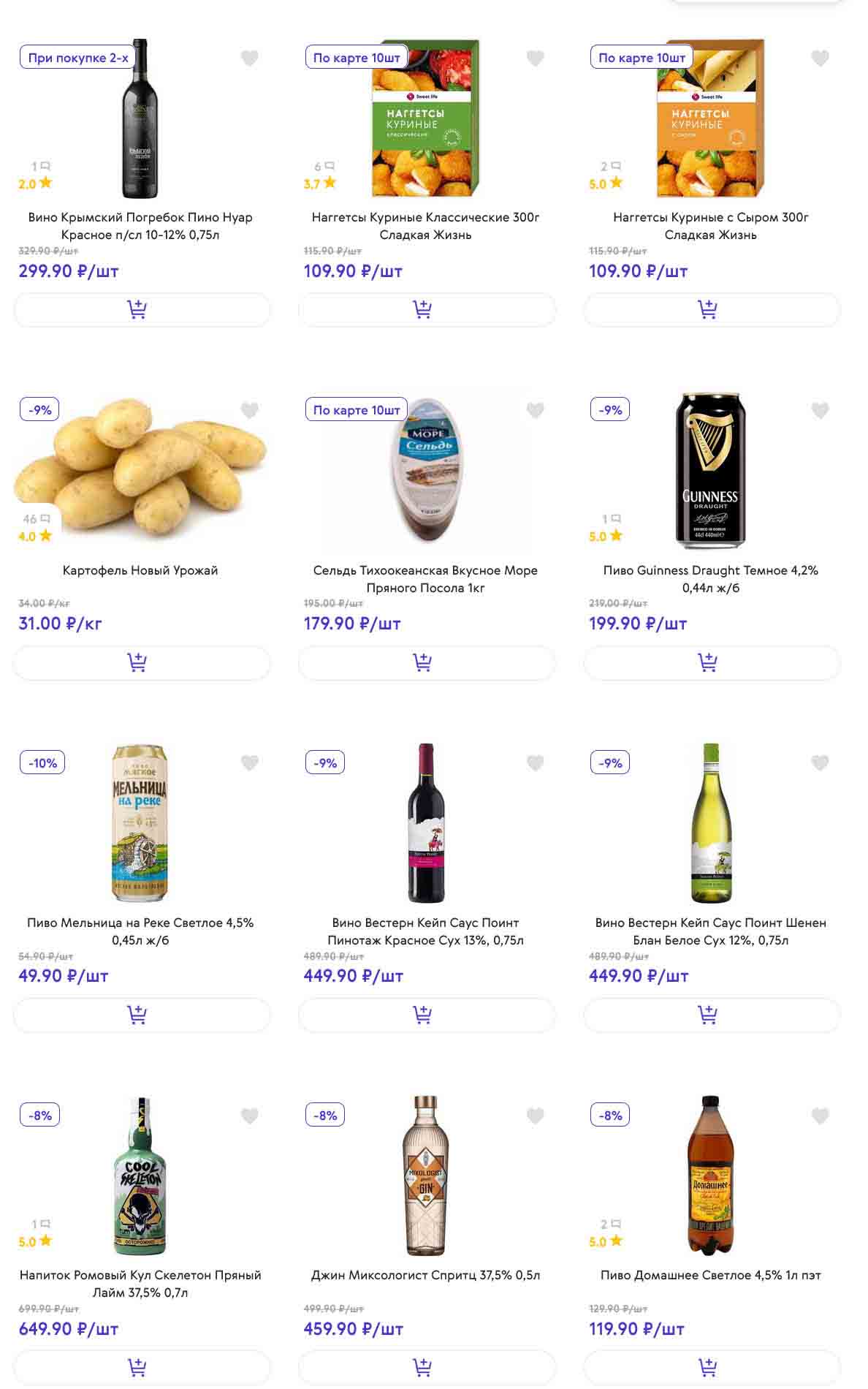Open reviews count on Картофель Новый Урожай
This screenshot has height=1389, width=868.
click(36, 519)
